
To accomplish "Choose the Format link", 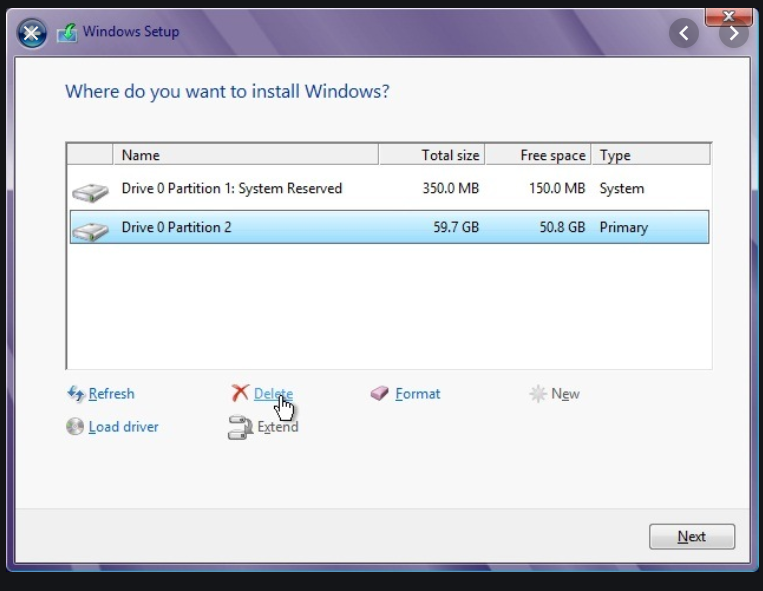I will (417, 394).
